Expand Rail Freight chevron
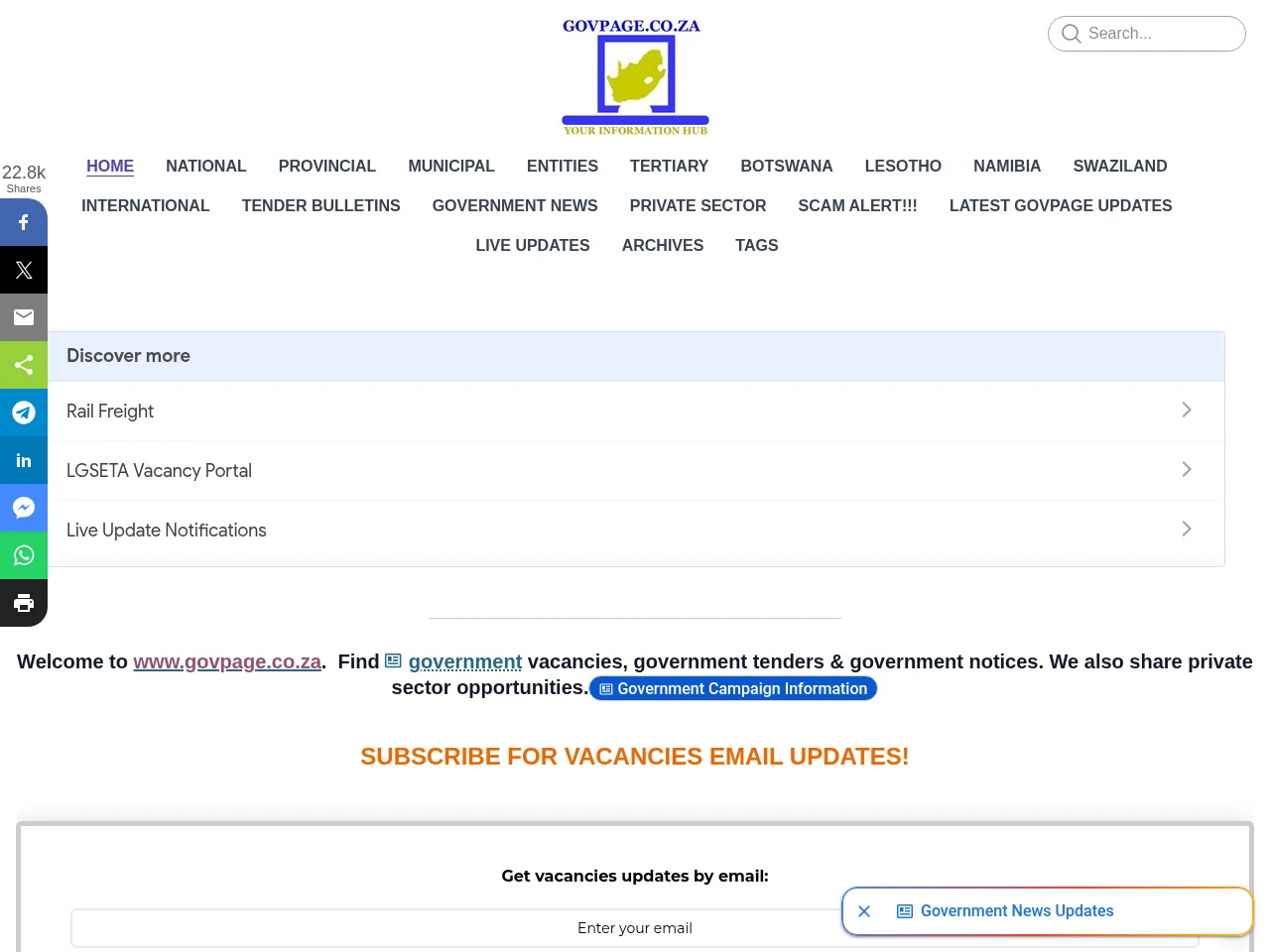 tap(1187, 410)
